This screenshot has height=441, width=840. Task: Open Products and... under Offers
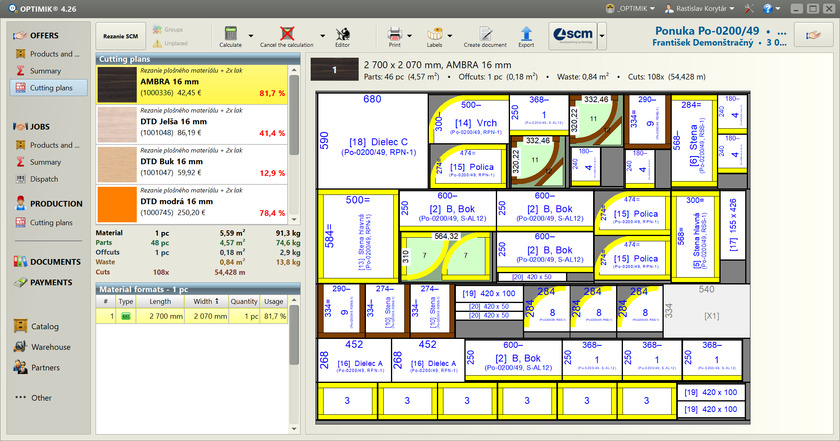pyautogui.click(x=48, y=54)
